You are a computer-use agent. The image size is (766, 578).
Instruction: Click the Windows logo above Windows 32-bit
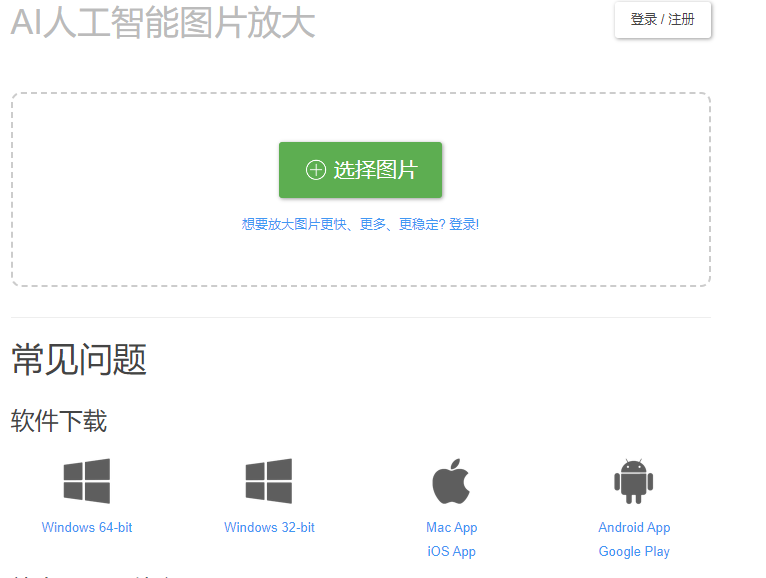pyautogui.click(x=269, y=482)
